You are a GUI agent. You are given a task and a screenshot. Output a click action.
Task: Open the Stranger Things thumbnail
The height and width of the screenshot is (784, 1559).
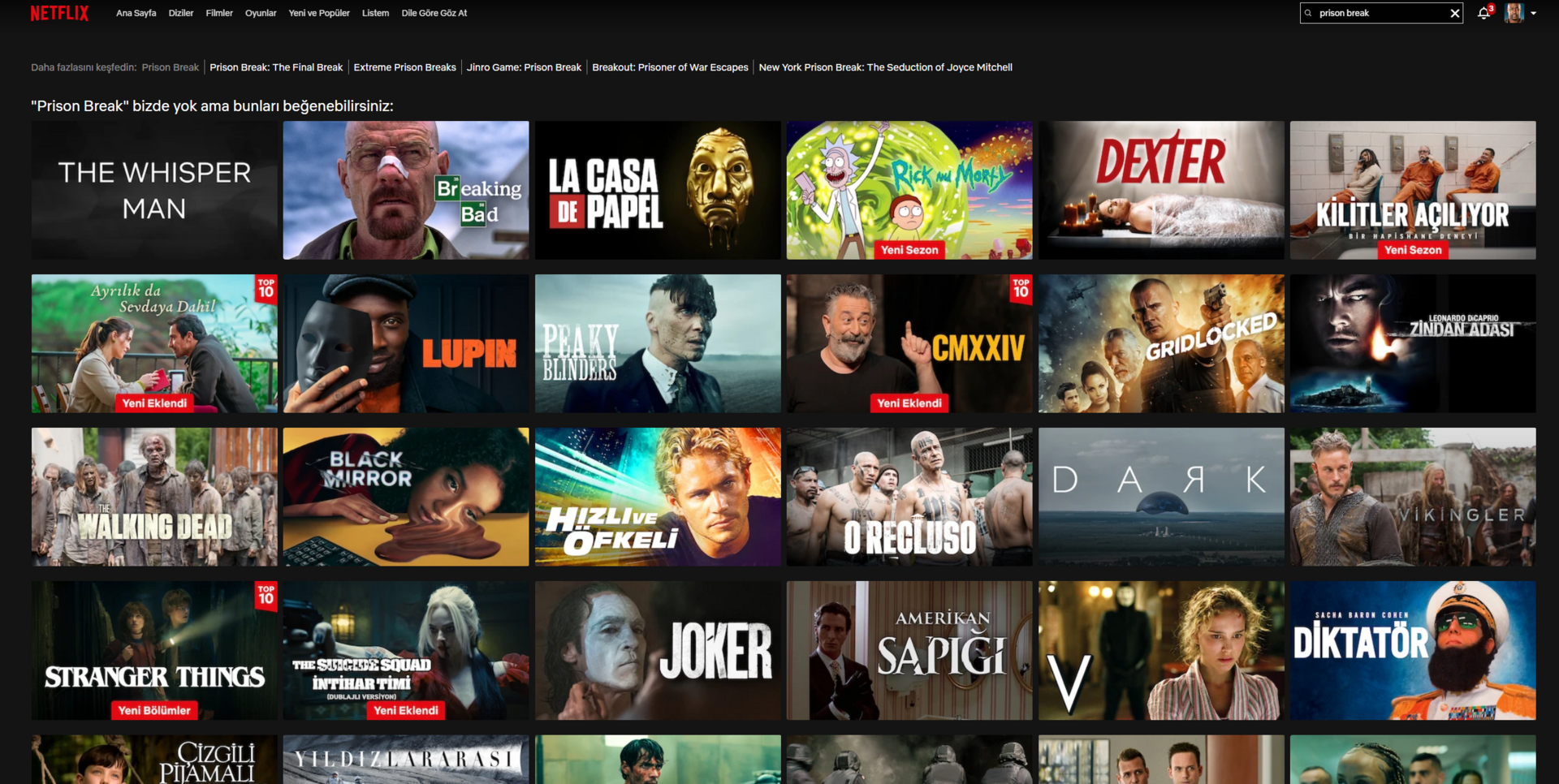point(154,650)
